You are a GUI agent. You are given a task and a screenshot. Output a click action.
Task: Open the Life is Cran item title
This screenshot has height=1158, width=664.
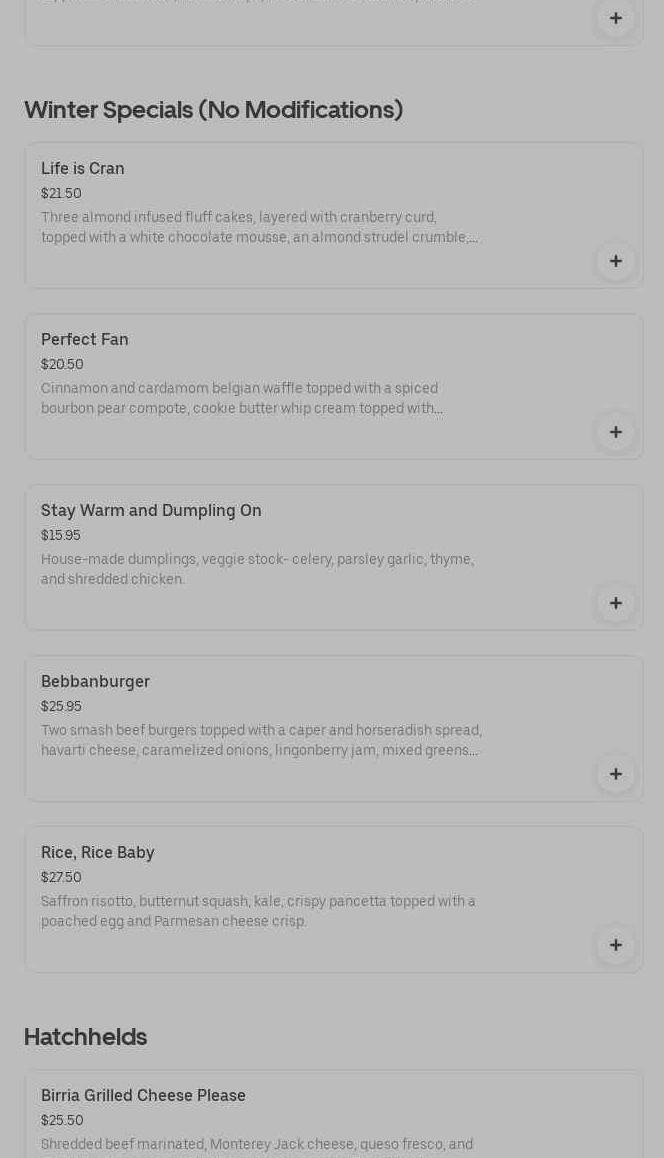[83, 168]
